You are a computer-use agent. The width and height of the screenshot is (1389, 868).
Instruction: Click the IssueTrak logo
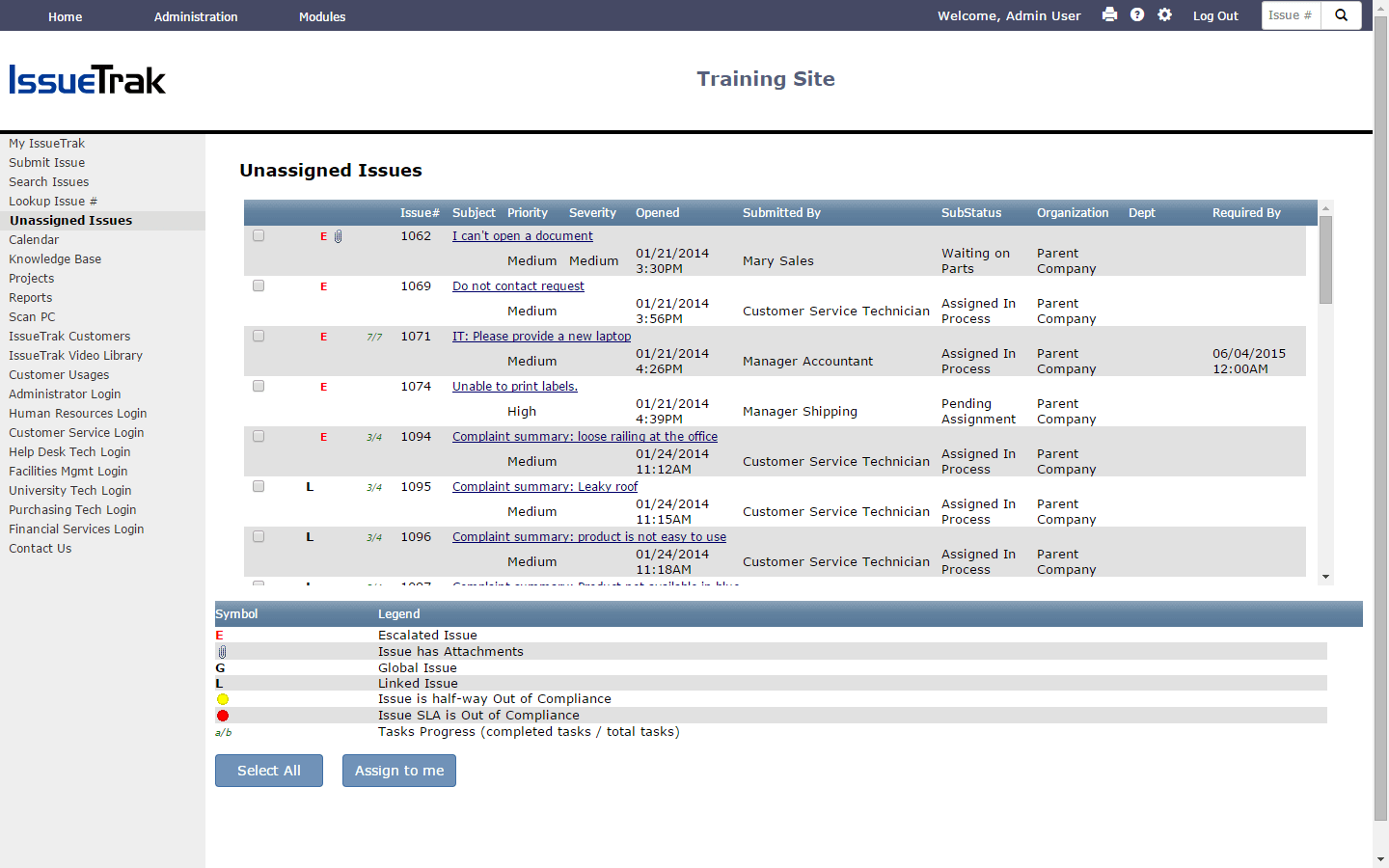pos(87,81)
